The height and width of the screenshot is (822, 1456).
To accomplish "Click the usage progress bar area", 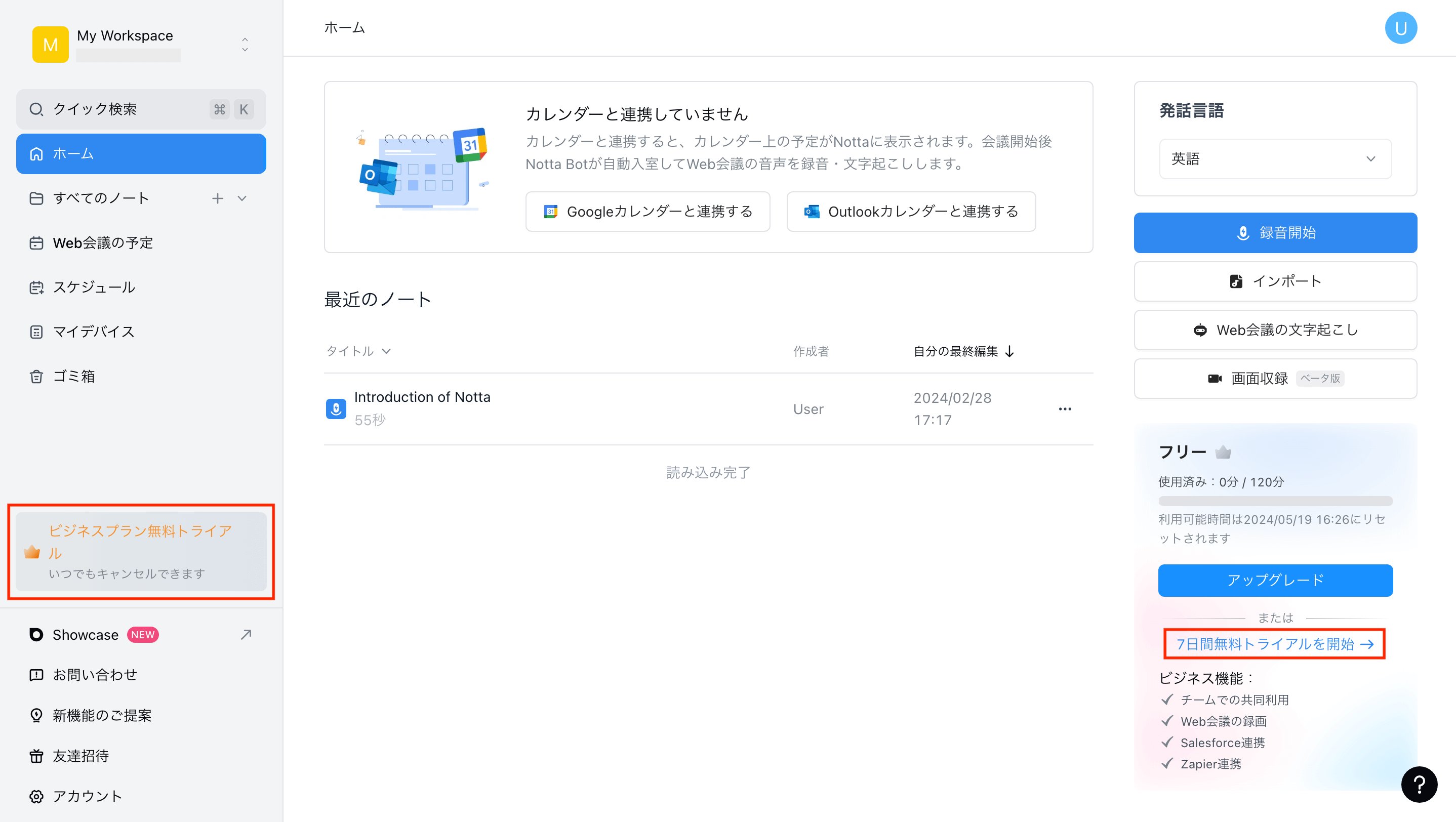I will click(1276, 500).
